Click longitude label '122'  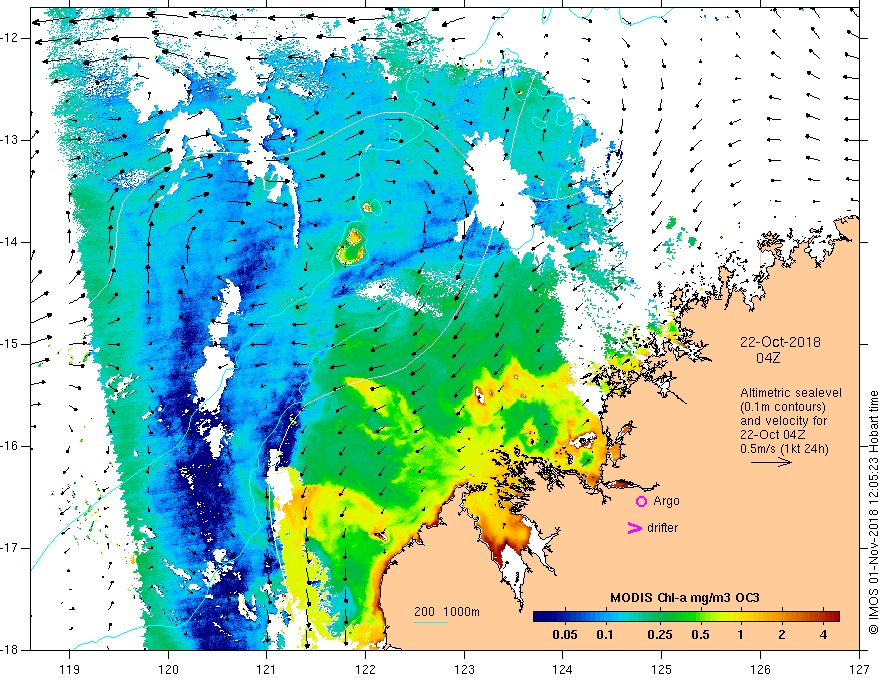365,669
